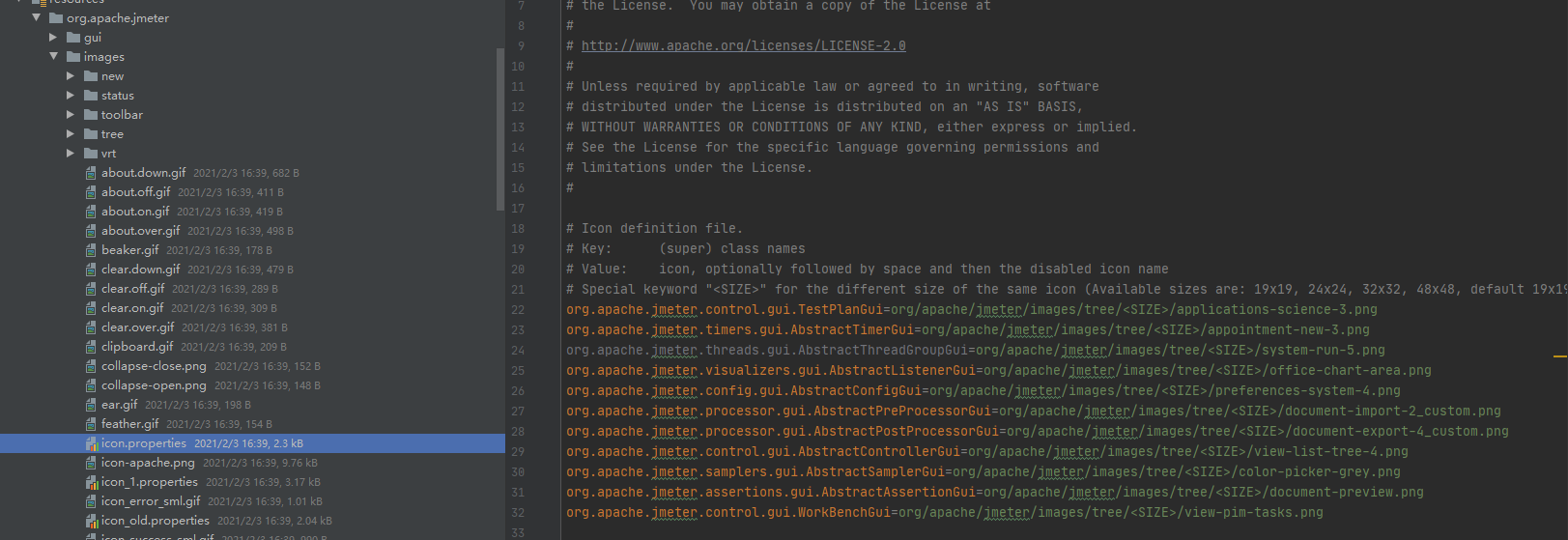The width and height of the screenshot is (1568, 540).
Task: Expand the gui folder arrow
Action: click(53, 37)
